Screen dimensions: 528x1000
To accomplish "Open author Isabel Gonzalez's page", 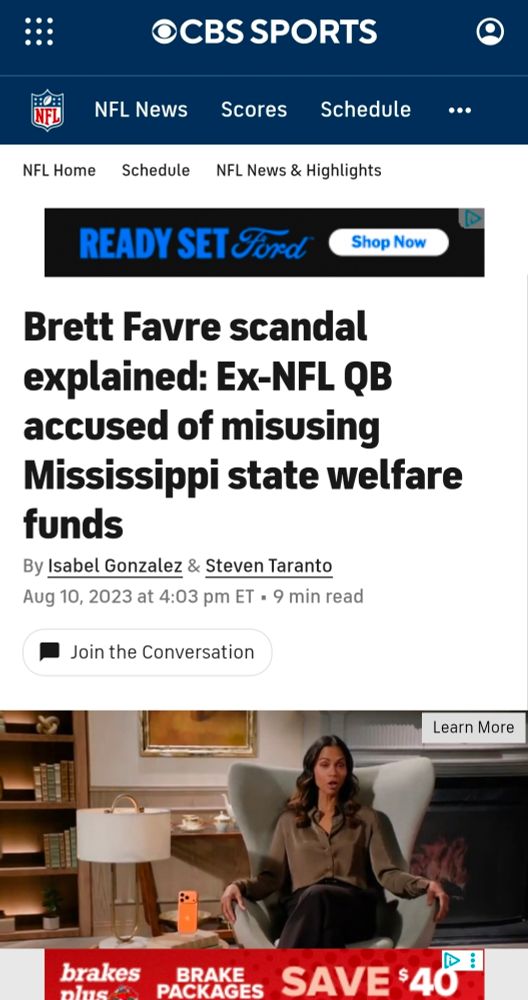I will point(115,566).
